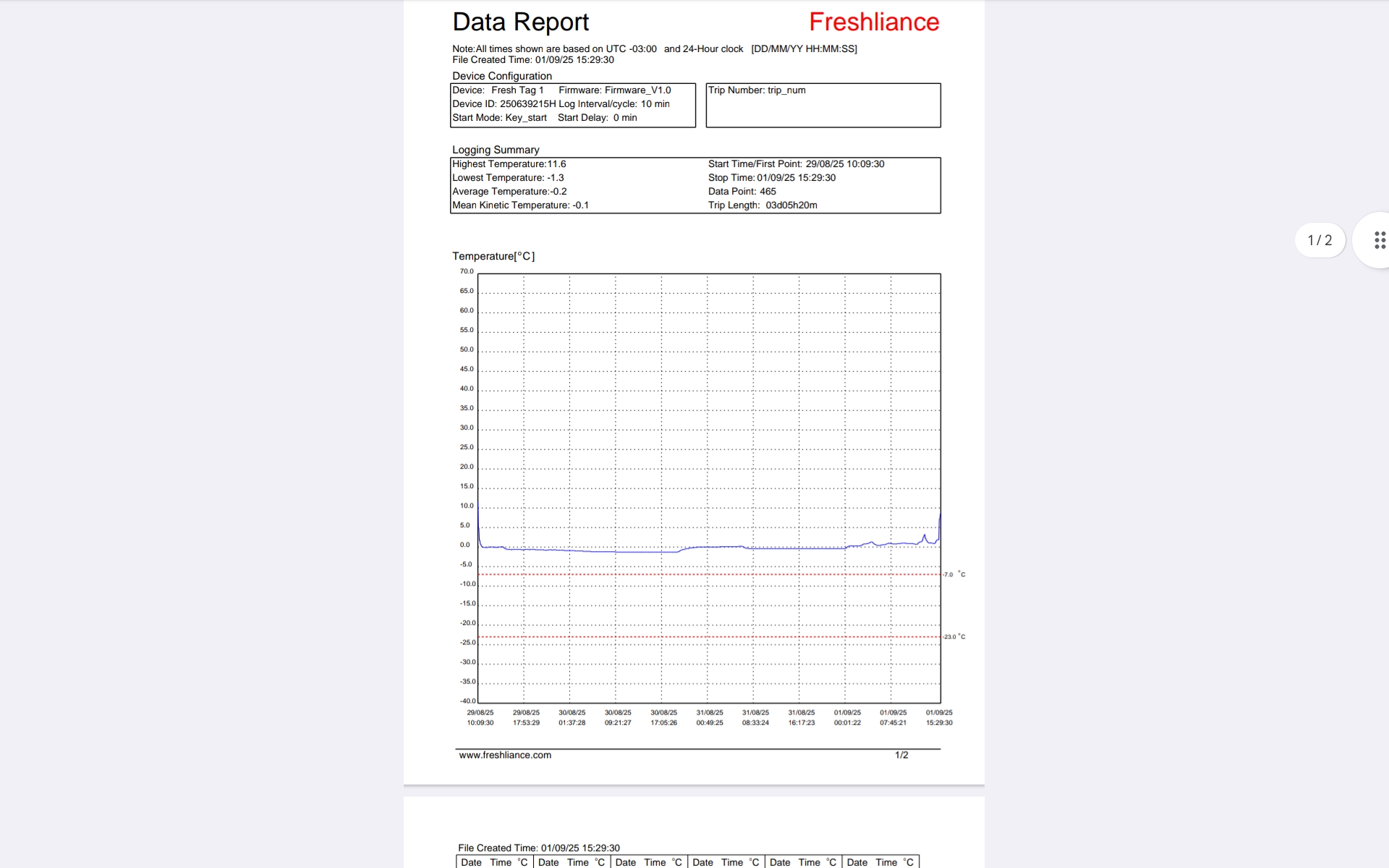Click the 01/09/25 15:29:30 x-axis label

pyautogui.click(x=939, y=718)
